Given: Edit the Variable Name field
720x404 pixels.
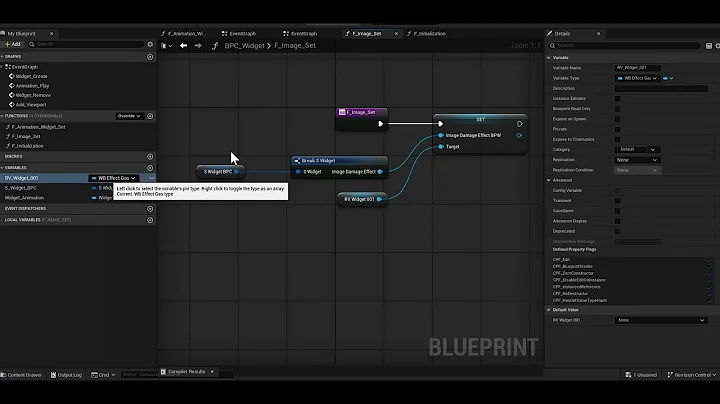Looking at the screenshot, I should pos(637,68).
